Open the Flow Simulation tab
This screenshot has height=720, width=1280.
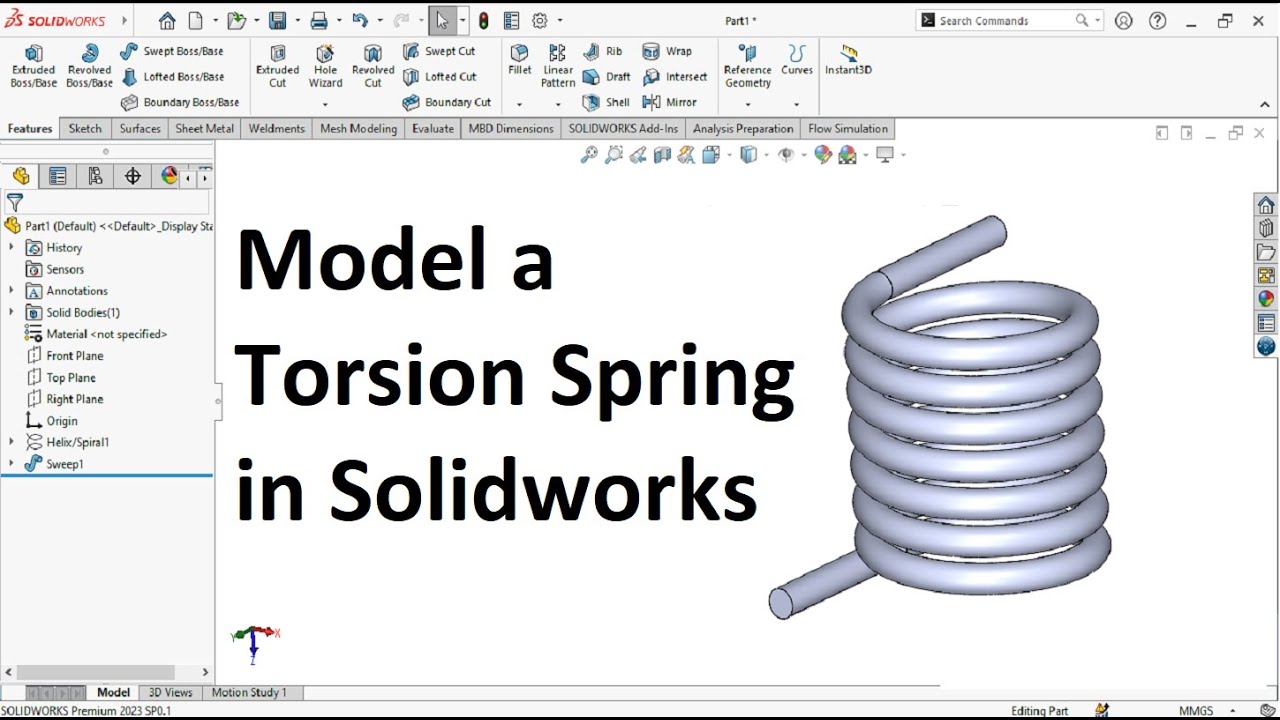pos(848,128)
